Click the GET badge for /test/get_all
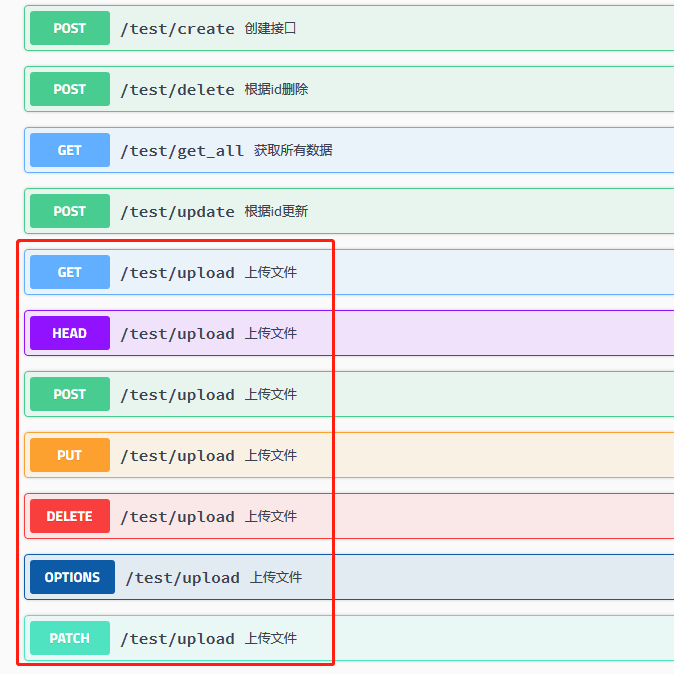 tap(69, 150)
